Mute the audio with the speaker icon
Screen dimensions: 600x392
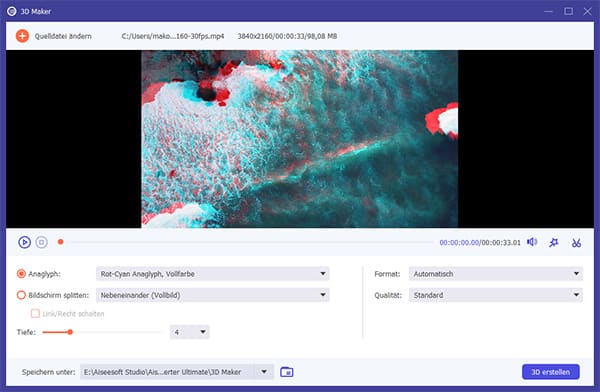(x=532, y=242)
